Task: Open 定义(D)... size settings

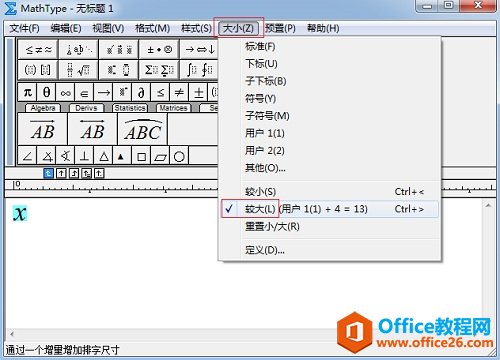Action: [330, 250]
